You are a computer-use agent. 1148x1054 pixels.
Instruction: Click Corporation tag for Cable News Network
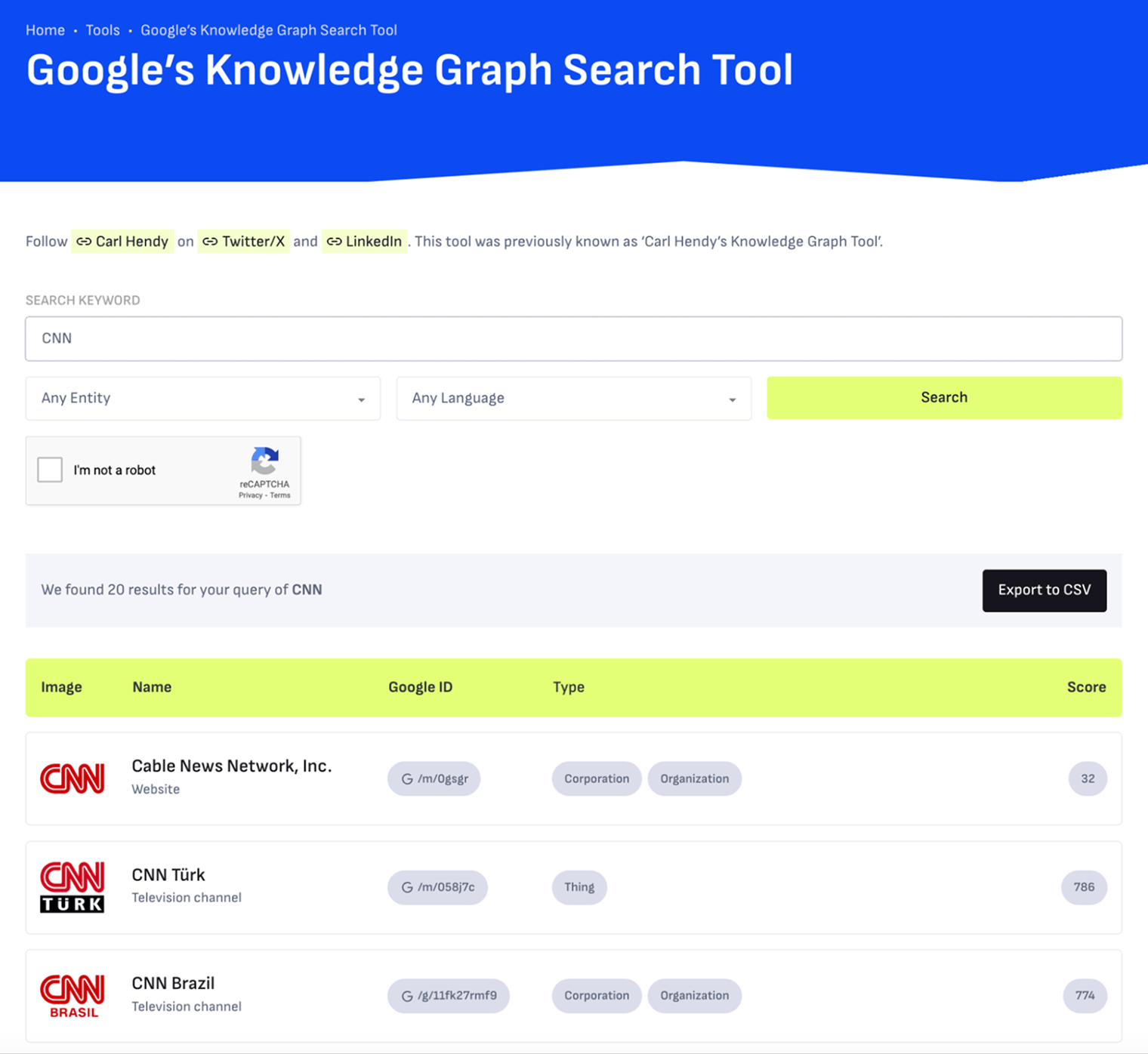(597, 778)
